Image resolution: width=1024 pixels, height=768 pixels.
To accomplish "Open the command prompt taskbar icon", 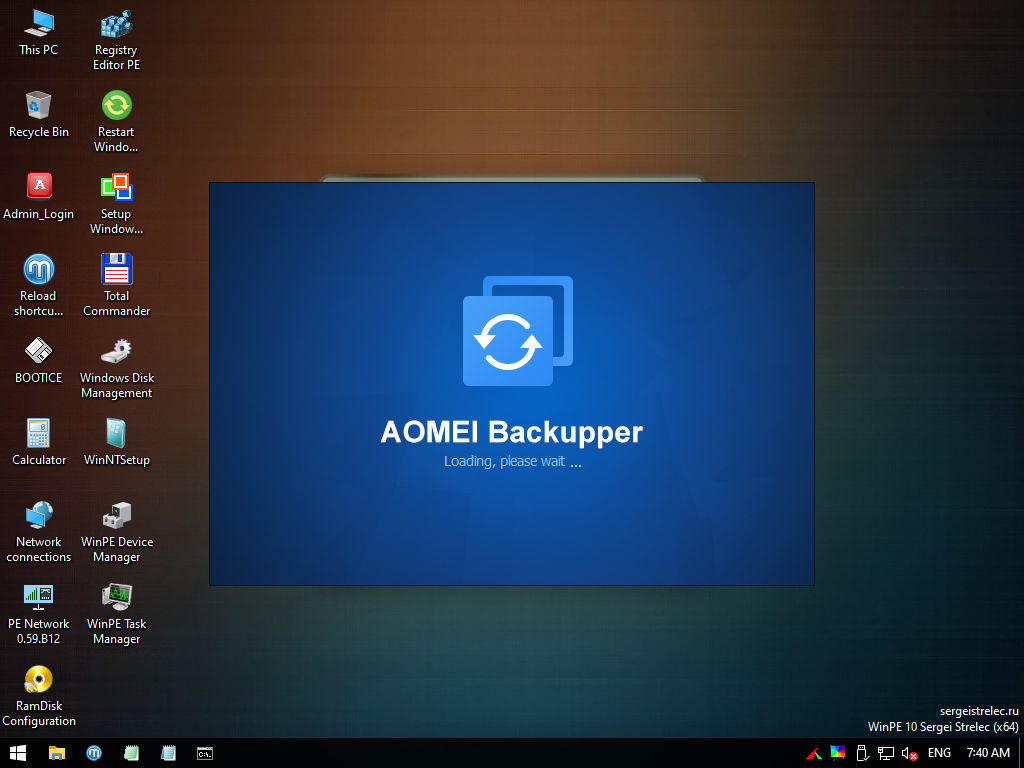I will click(x=205, y=753).
